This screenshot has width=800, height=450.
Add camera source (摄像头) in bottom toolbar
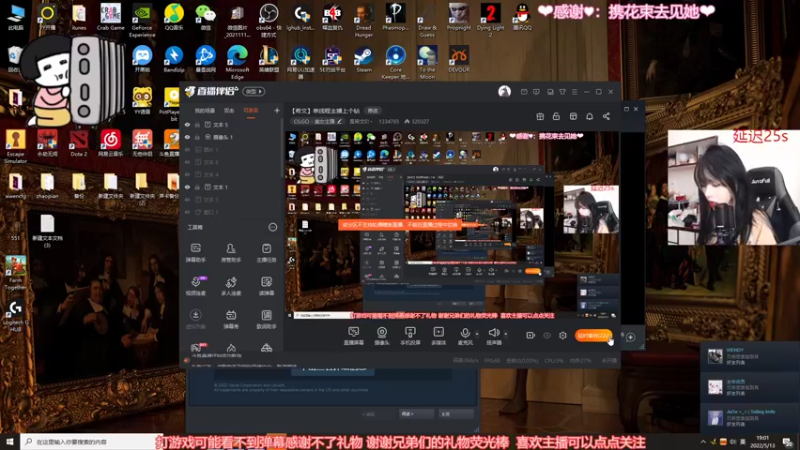pyautogui.click(x=382, y=336)
